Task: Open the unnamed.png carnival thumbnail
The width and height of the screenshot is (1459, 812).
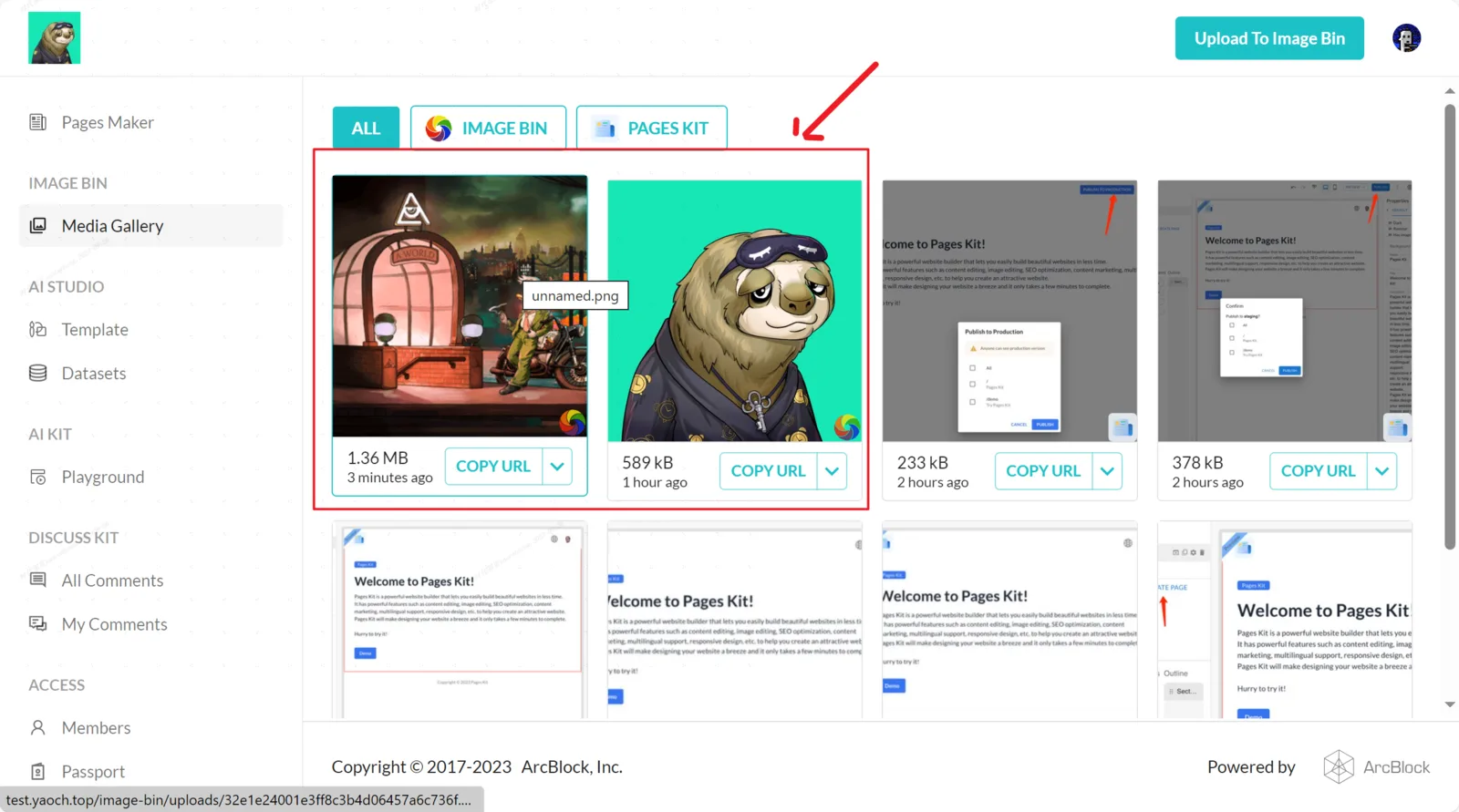Action: 460,306
